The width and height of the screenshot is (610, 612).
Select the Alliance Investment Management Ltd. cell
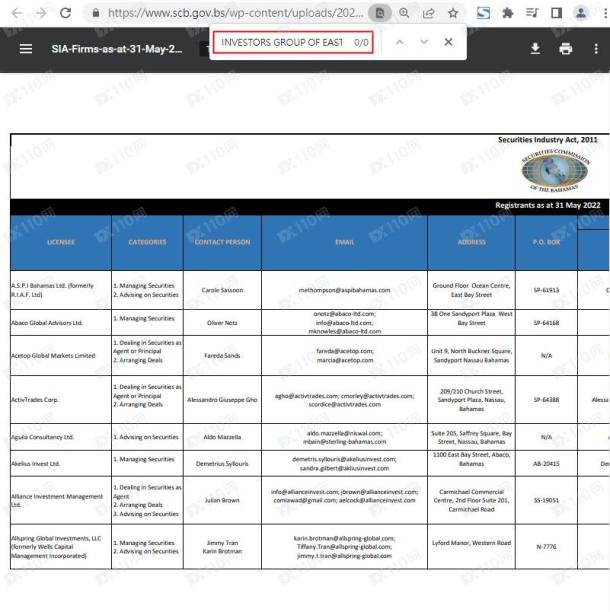coord(60,500)
